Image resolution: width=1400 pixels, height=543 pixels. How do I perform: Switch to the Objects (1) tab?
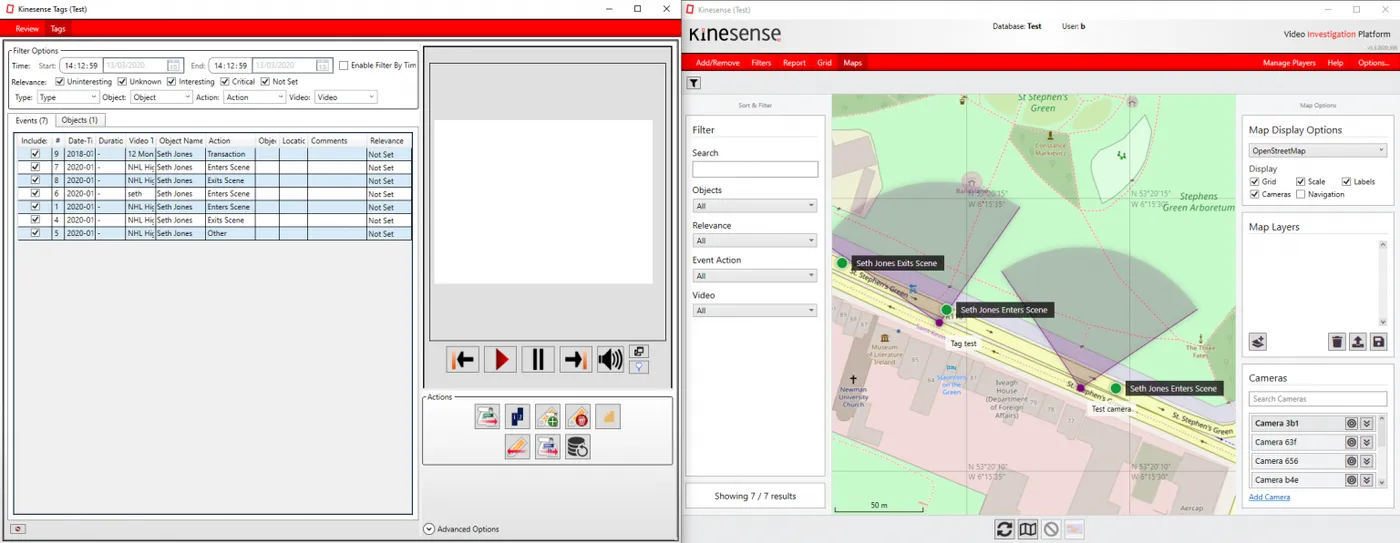[x=79, y=120]
